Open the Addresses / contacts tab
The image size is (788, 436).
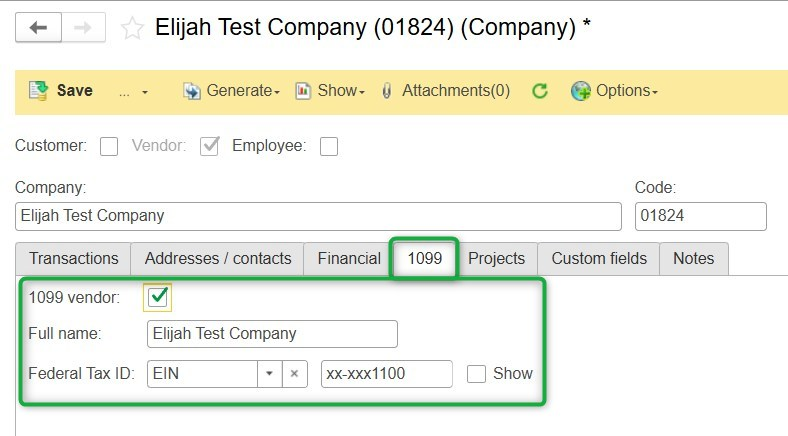pos(218,258)
